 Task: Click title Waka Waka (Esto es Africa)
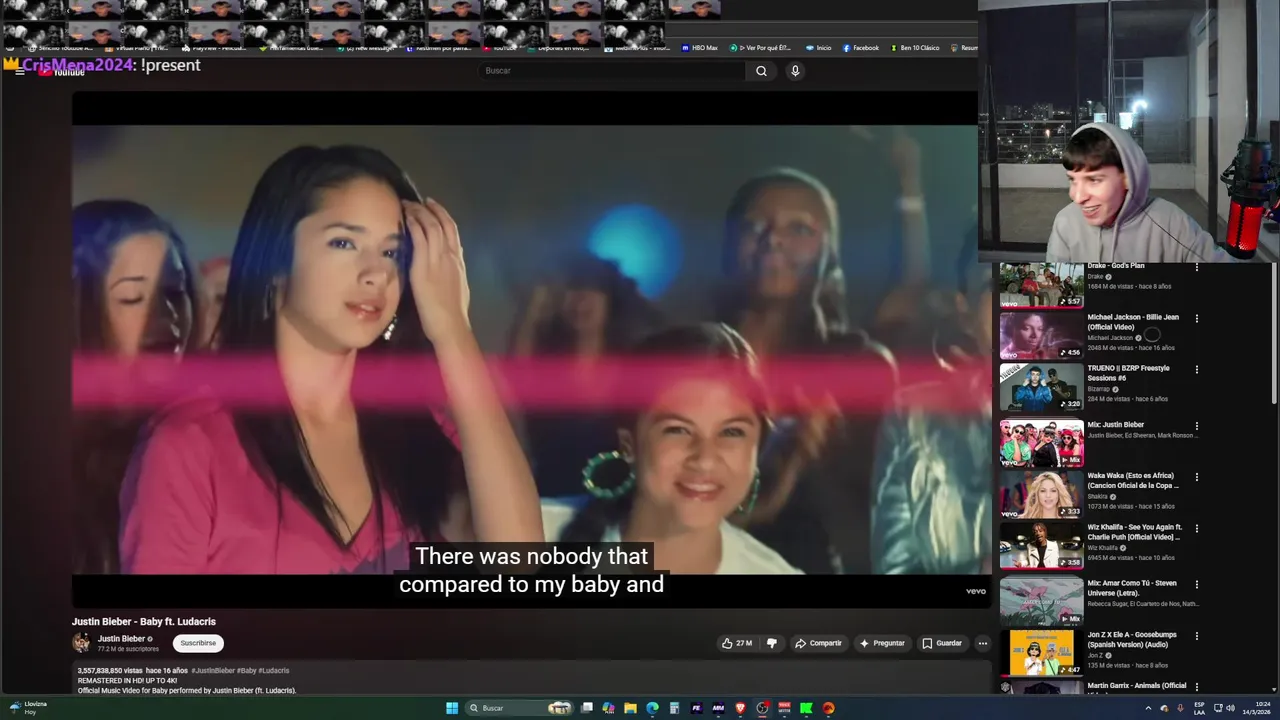tap(1133, 481)
